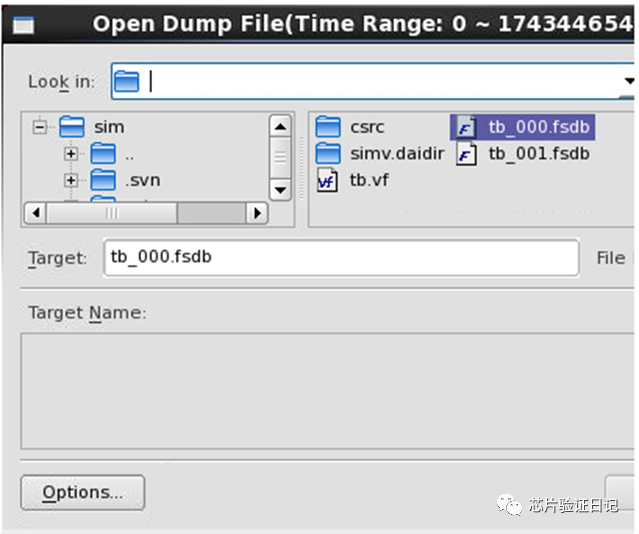Select .svn folder label in tree

click(x=143, y=180)
